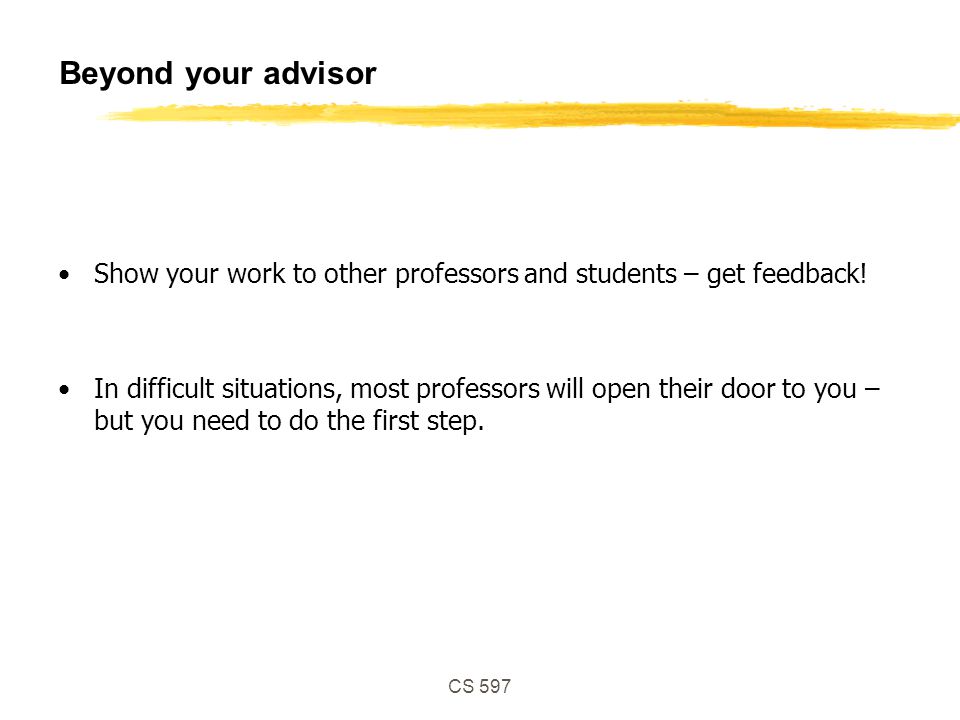Click "professors" in the first bullet line
The height and width of the screenshot is (720, 960).
point(457,274)
